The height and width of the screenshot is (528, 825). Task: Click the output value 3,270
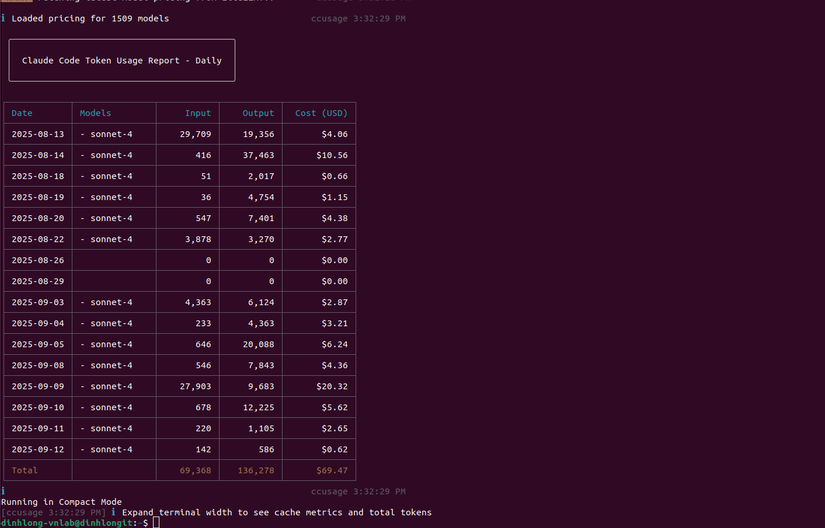261,239
